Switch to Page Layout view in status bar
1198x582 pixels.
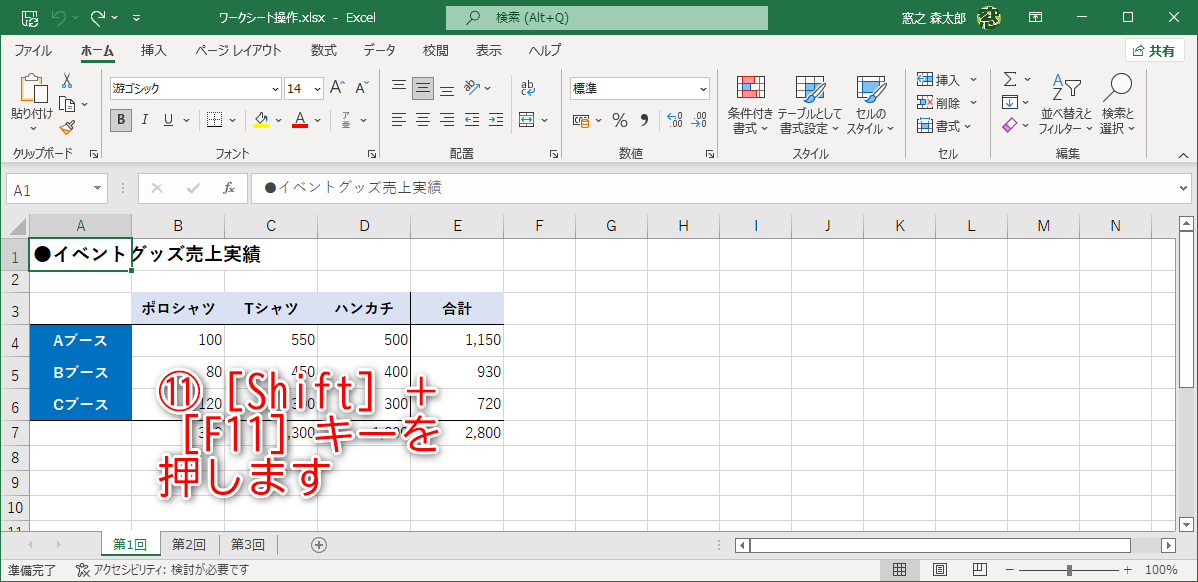pyautogui.click(x=941, y=570)
